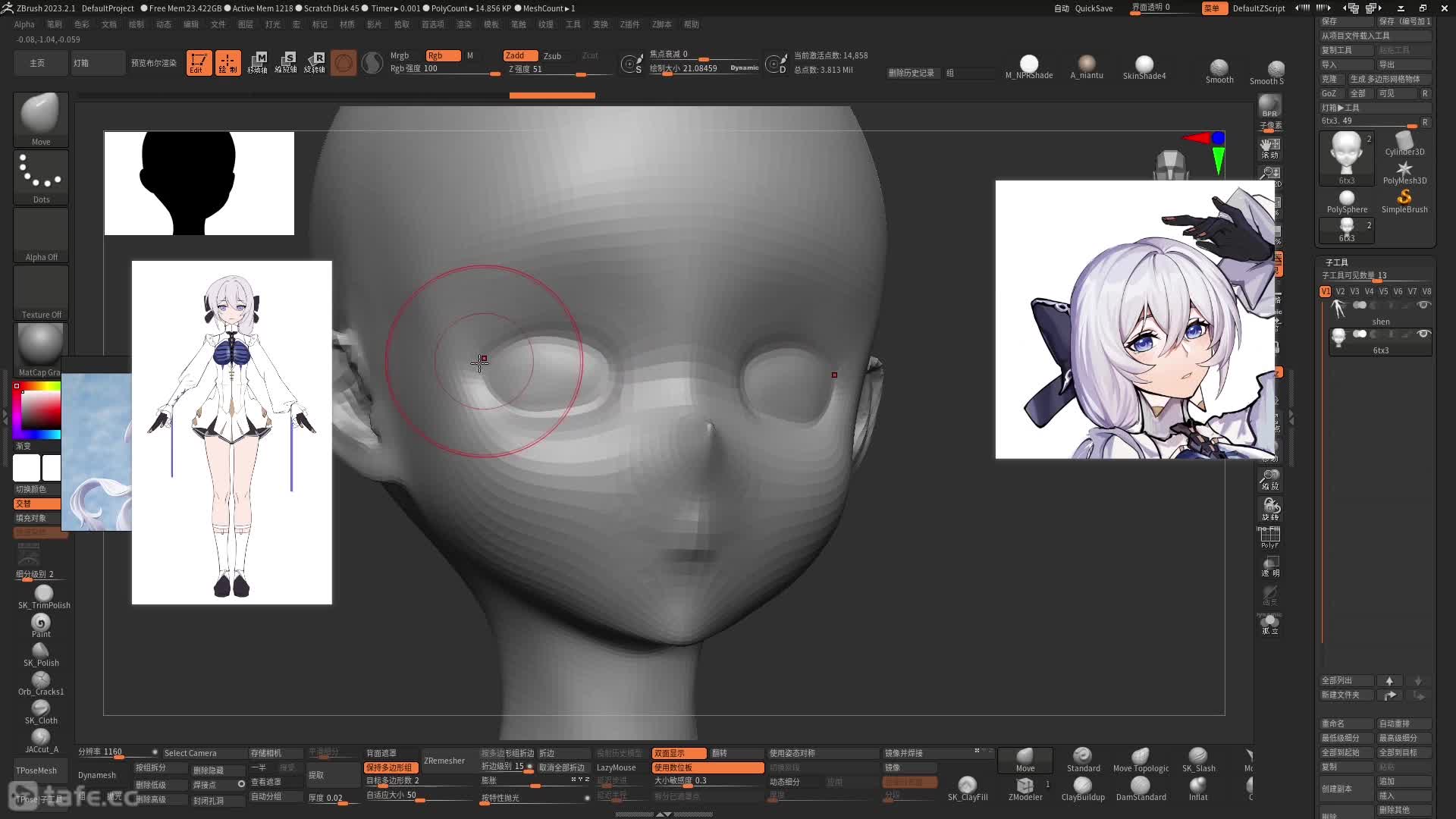Choose the Inflat brush
Image resolution: width=1456 pixels, height=819 pixels.
pos(1198,789)
